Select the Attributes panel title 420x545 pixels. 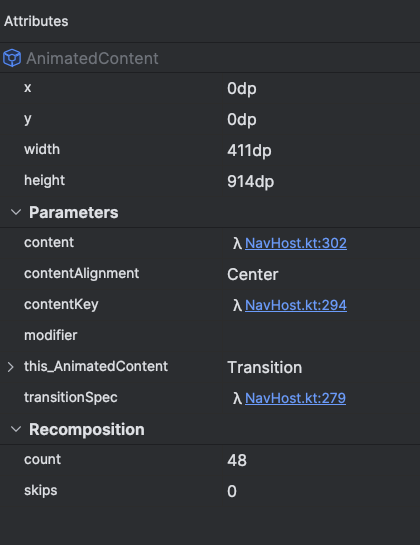click(x=36, y=21)
